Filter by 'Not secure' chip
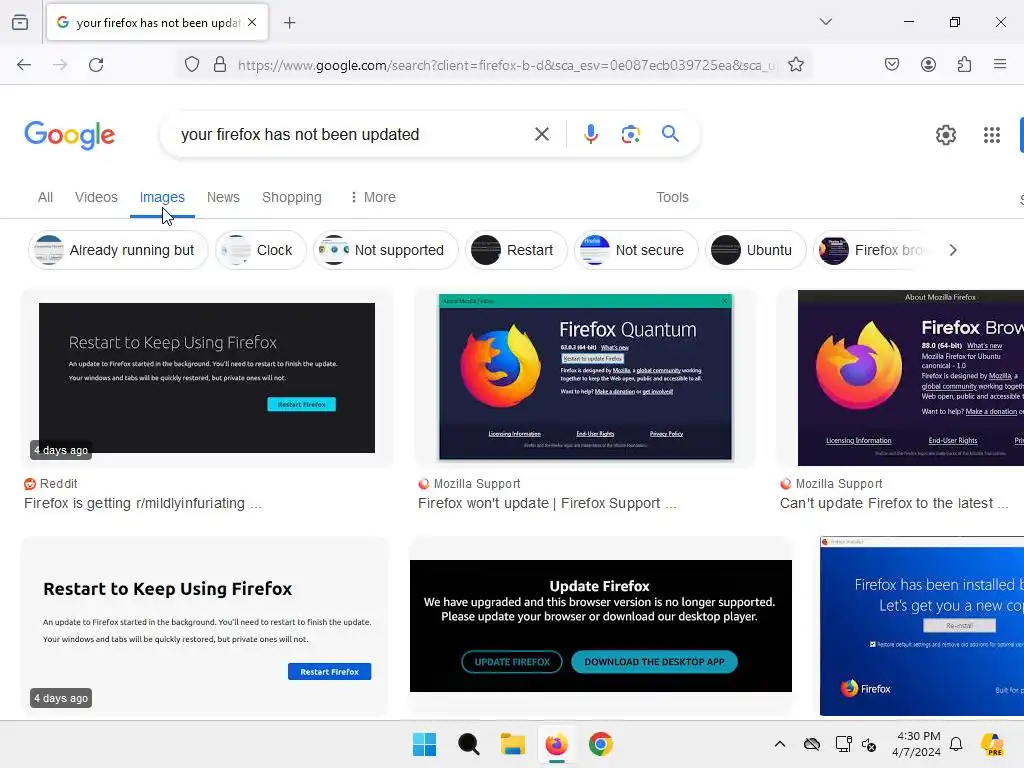This screenshot has height=768, width=1024. (636, 250)
